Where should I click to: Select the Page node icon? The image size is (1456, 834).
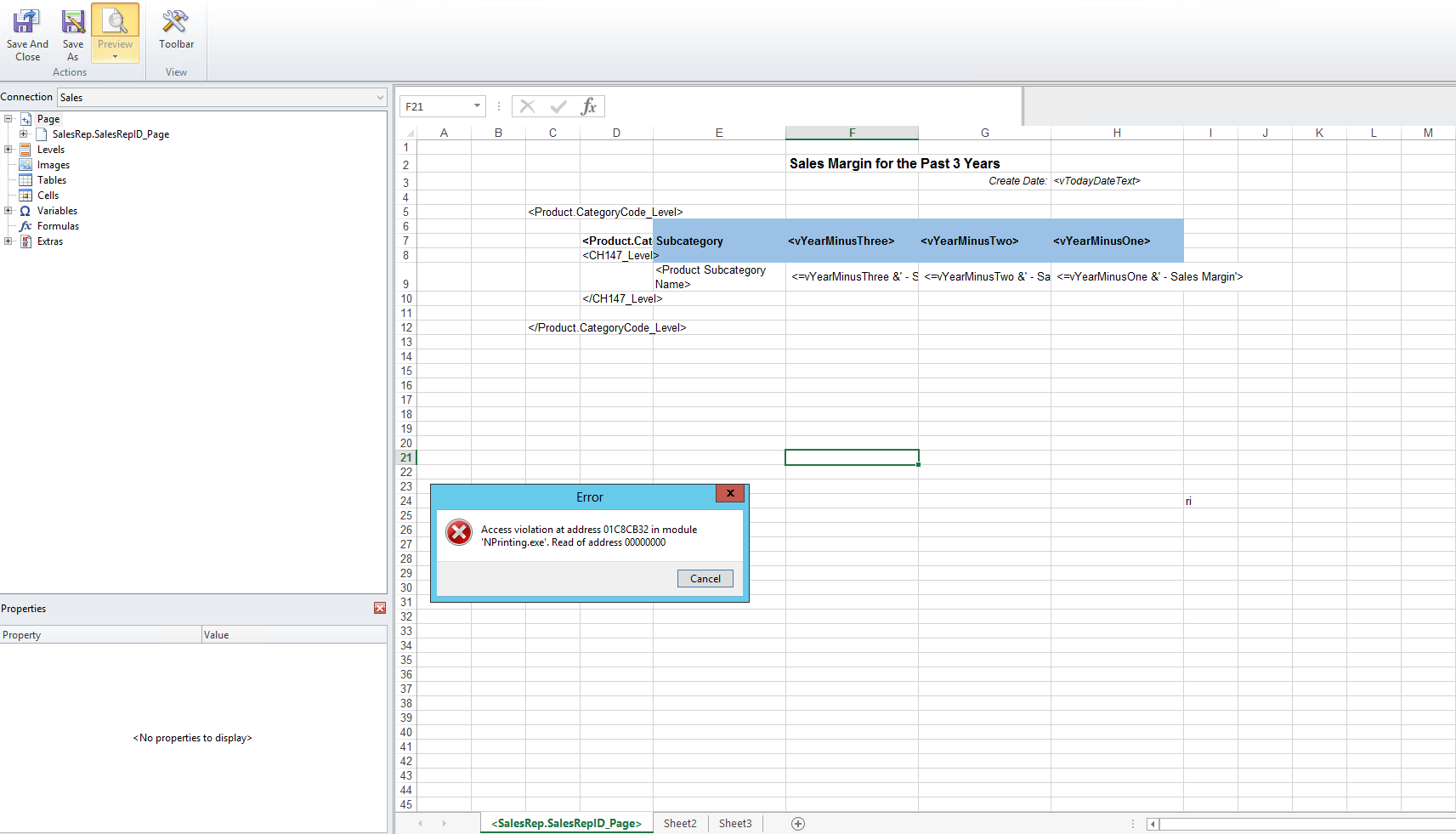pyautogui.click(x=25, y=119)
